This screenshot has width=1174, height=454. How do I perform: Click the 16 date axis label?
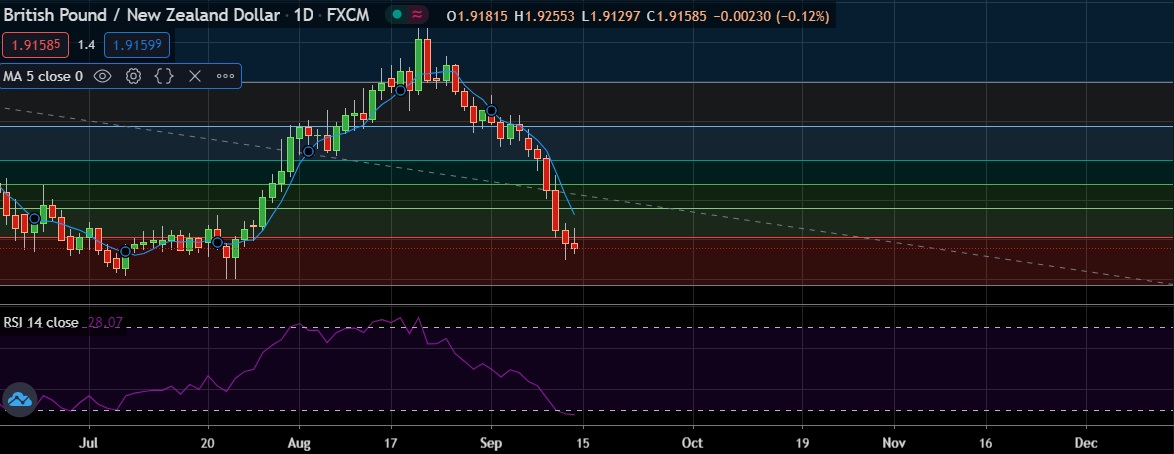pos(985,443)
